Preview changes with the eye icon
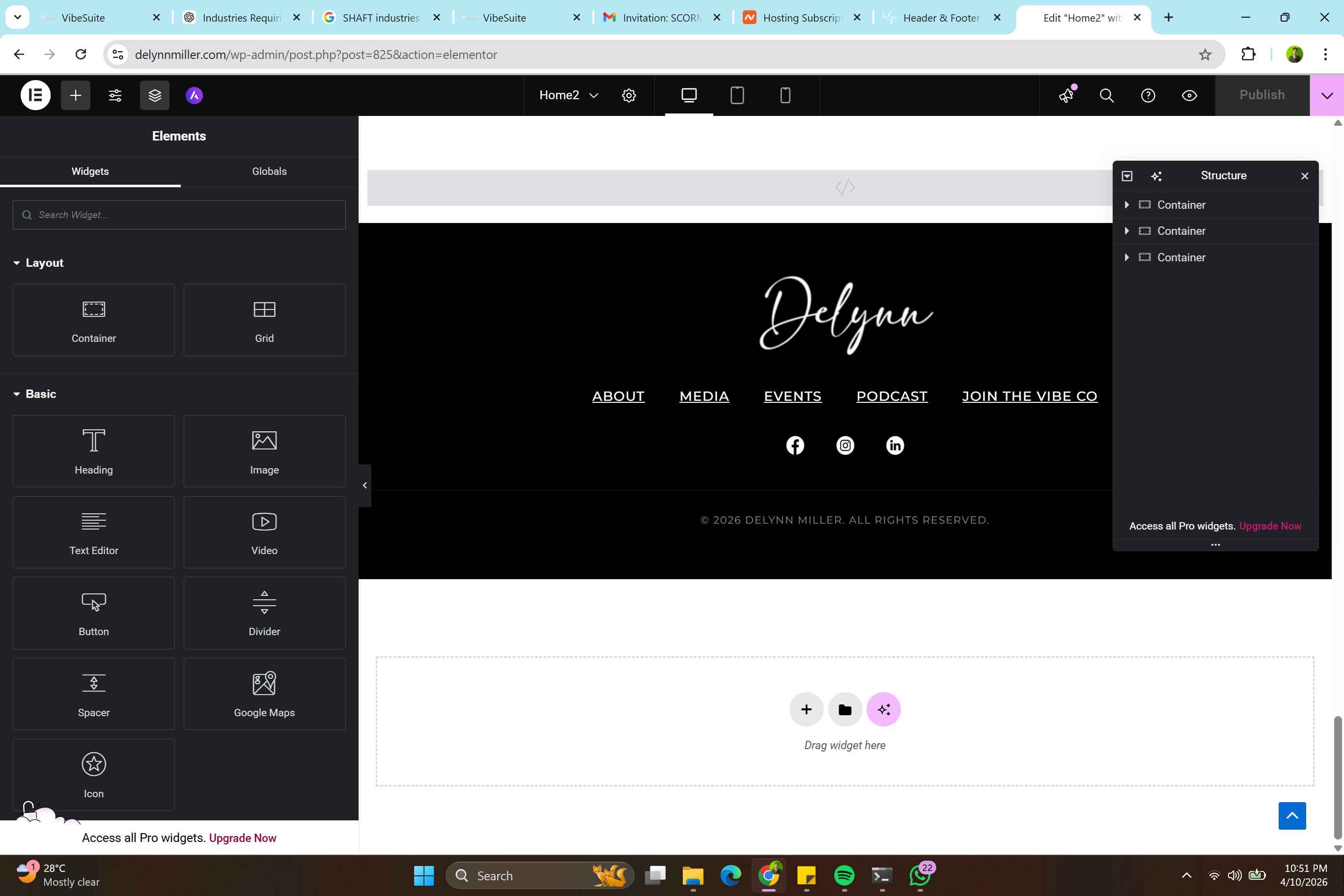 tap(1189, 95)
